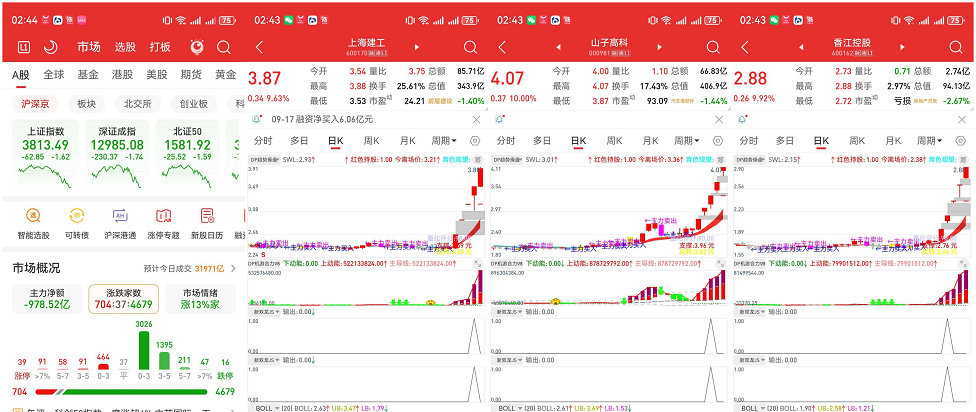Toggle night mode with the moon icon
The width and height of the screenshot is (976, 412).
coord(51,47)
